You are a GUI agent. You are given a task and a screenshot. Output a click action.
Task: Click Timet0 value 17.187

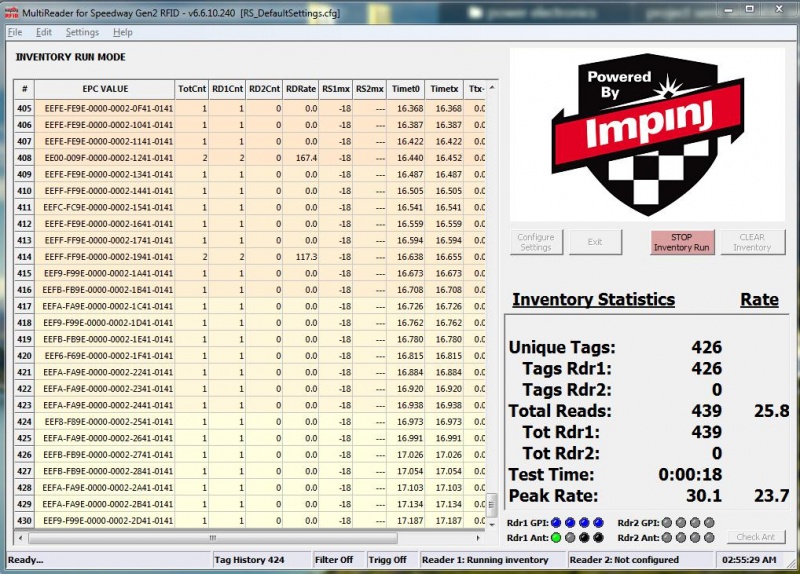pos(406,521)
